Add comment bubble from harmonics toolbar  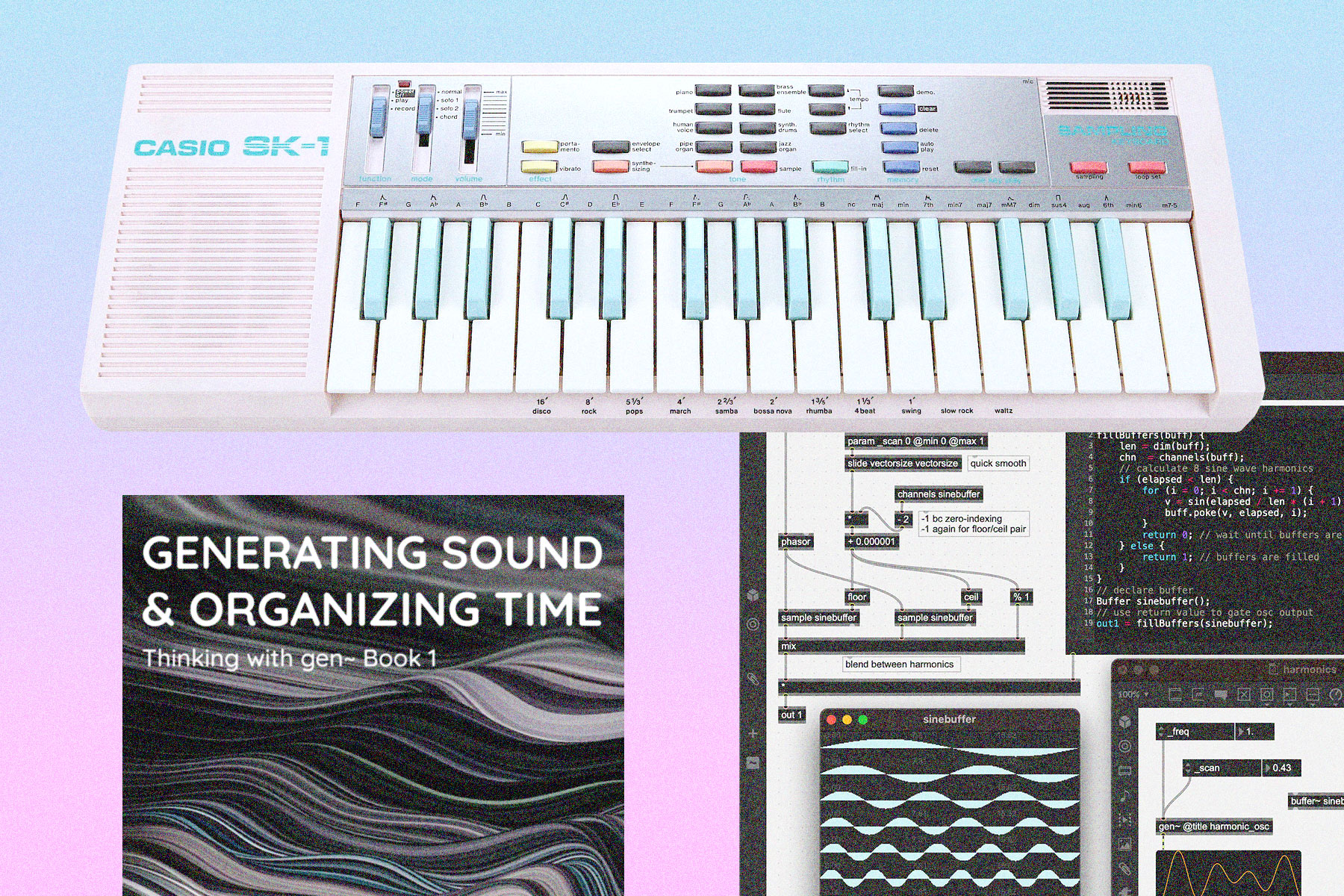[x=1220, y=694]
